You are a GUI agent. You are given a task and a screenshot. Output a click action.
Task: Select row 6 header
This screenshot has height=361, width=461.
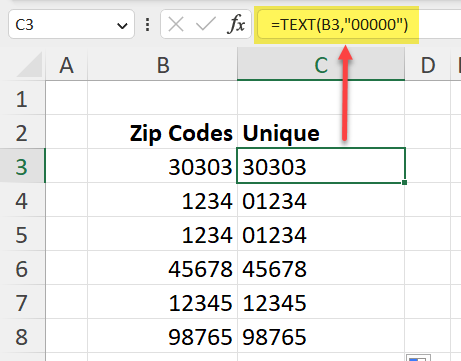22,269
